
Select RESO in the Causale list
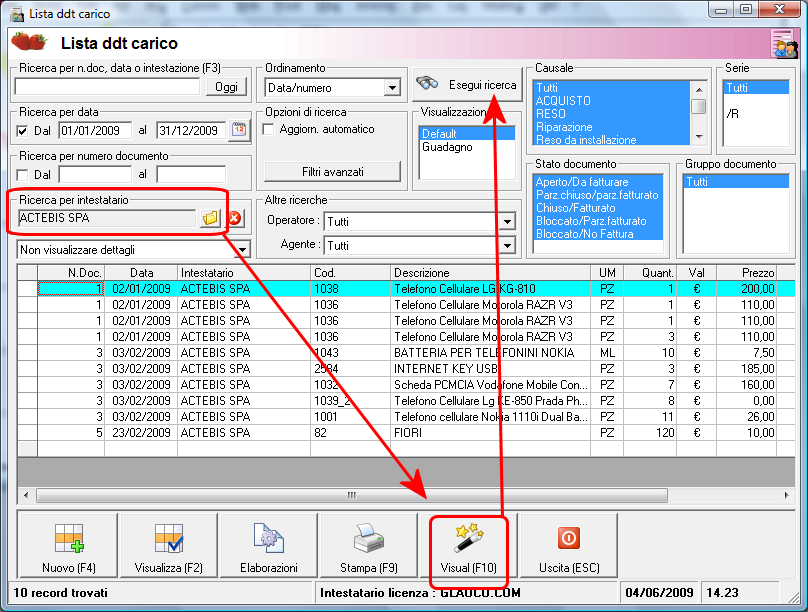(612, 114)
